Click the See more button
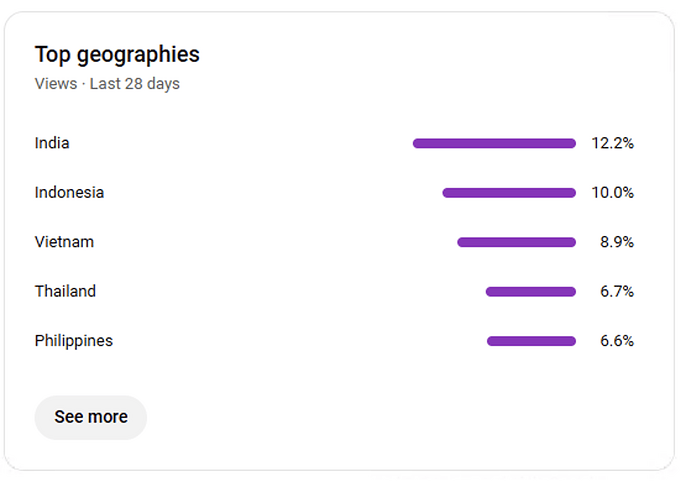 (x=91, y=417)
